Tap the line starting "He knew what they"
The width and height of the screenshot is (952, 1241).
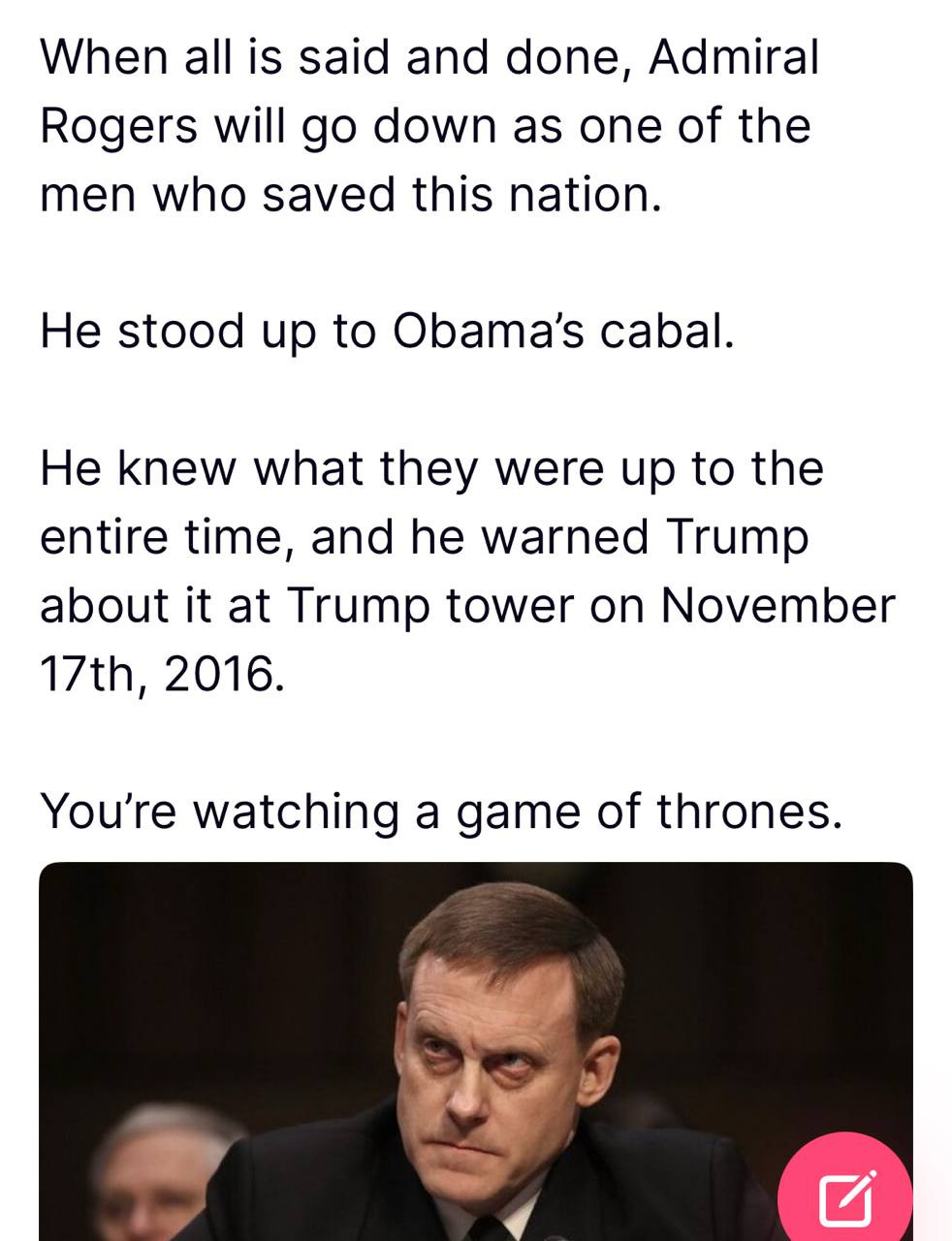[431, 469]
